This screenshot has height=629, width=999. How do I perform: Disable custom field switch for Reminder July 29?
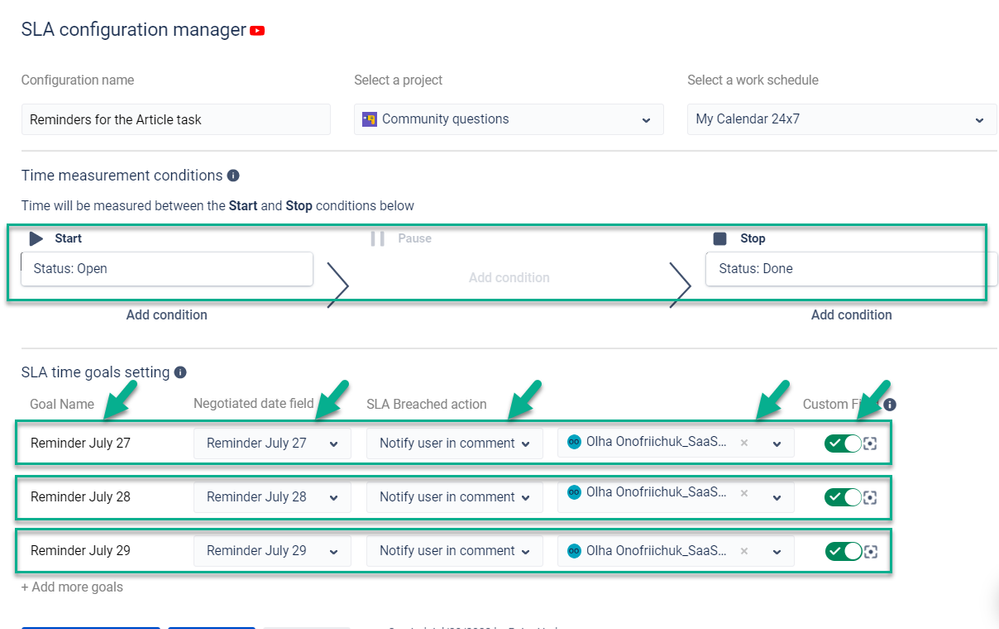pyautogui.click(x=843, y=551)
